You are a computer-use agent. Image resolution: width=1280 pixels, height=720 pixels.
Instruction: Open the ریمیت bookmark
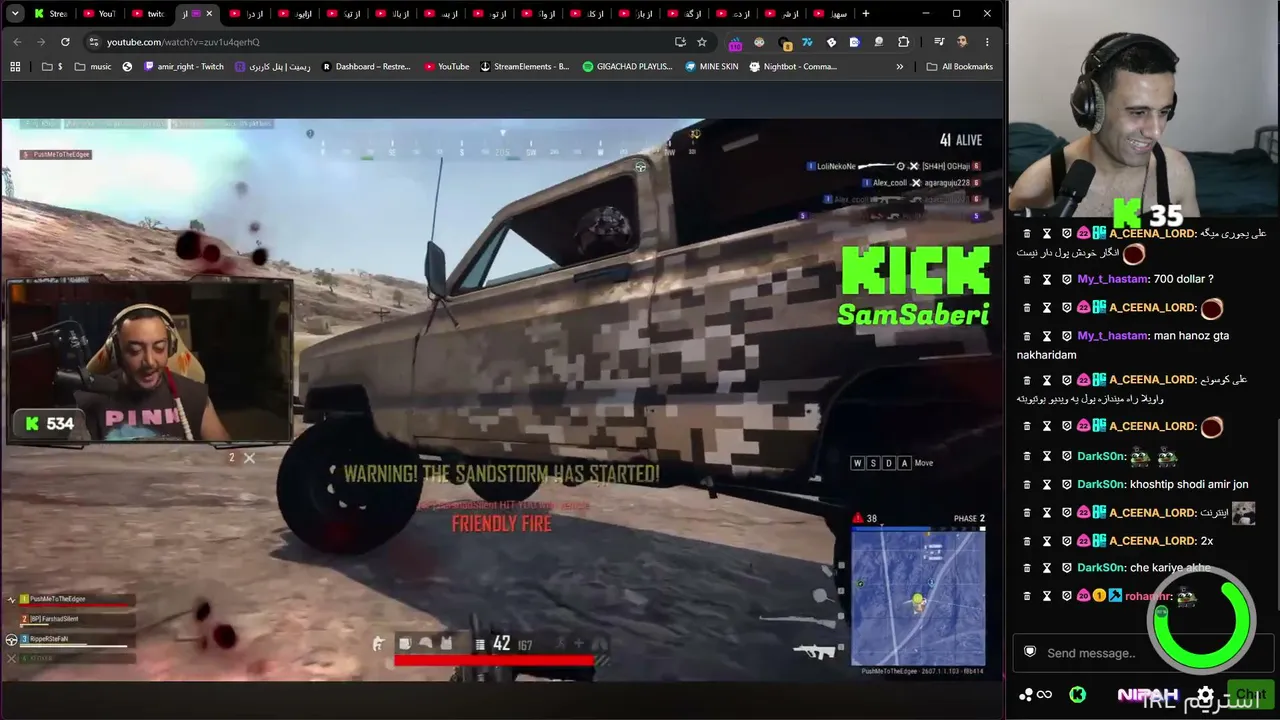tap(272, 67)
